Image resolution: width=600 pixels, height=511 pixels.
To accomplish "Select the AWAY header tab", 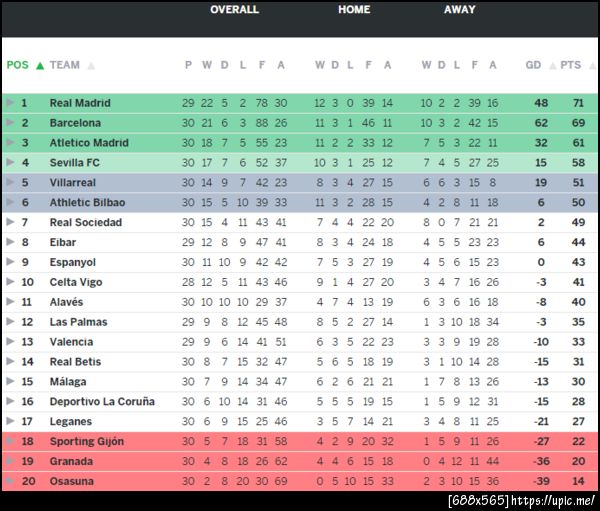I will tap(460, 10).
